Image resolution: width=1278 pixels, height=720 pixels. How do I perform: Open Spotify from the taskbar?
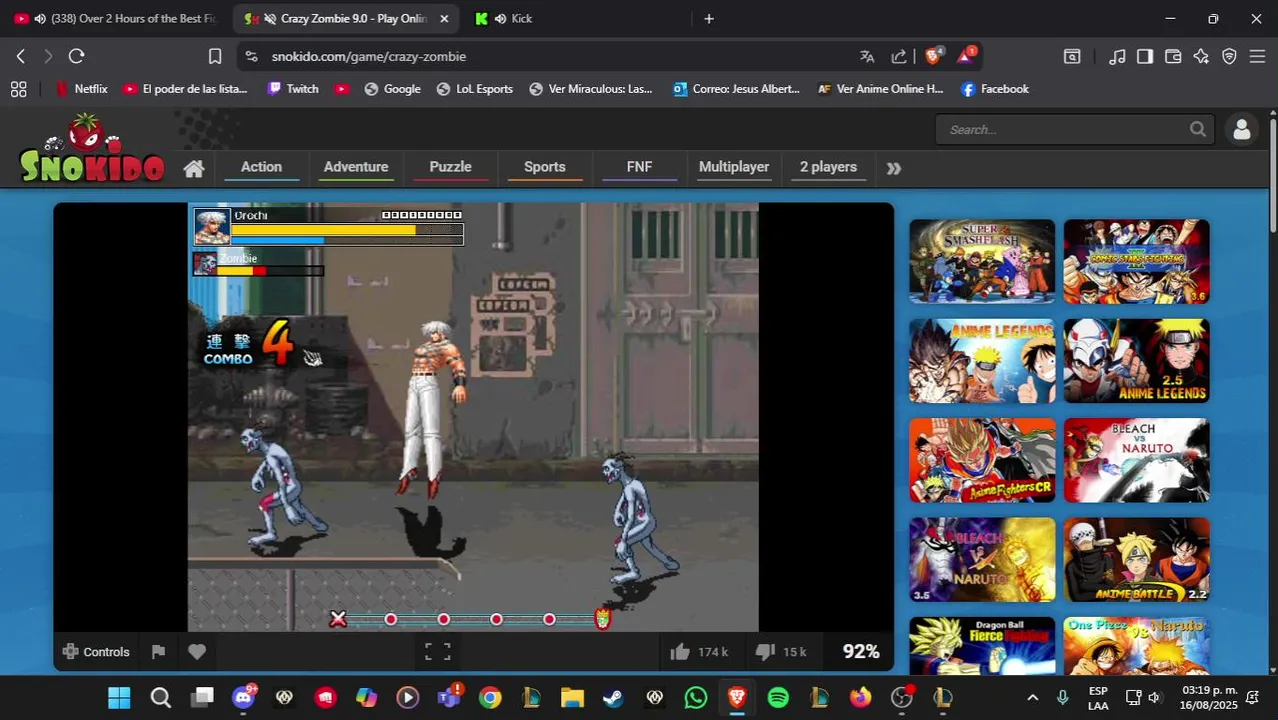778,697
